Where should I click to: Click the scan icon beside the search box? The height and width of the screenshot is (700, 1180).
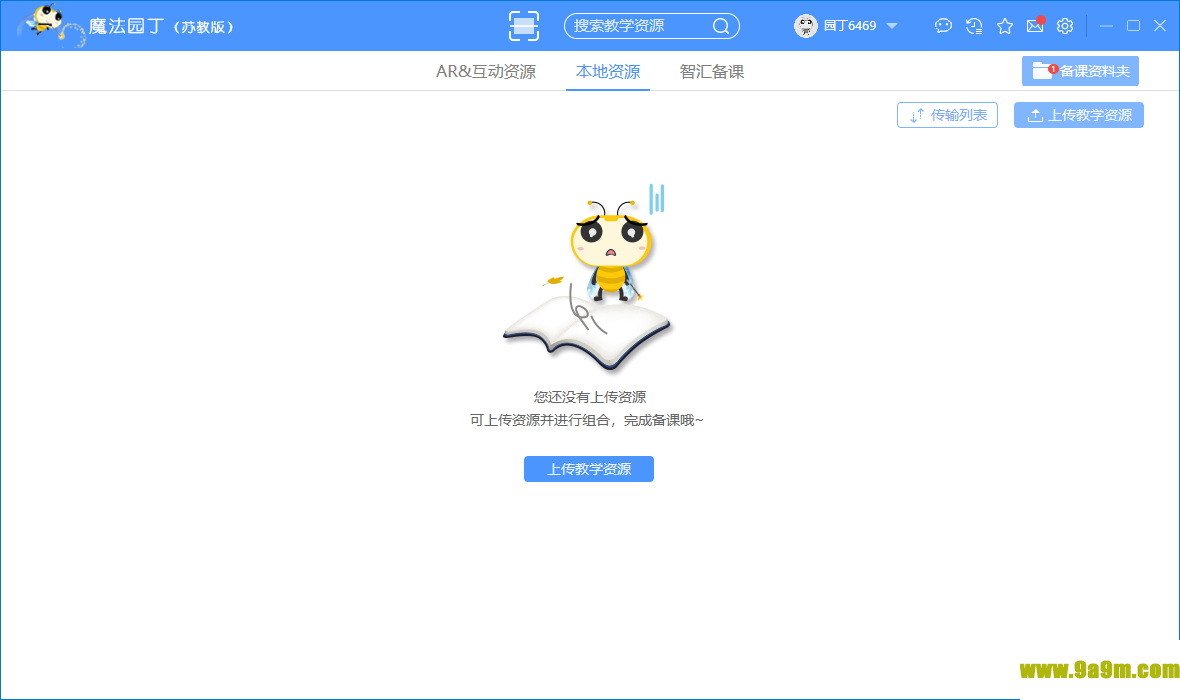(x=524, y=26)
